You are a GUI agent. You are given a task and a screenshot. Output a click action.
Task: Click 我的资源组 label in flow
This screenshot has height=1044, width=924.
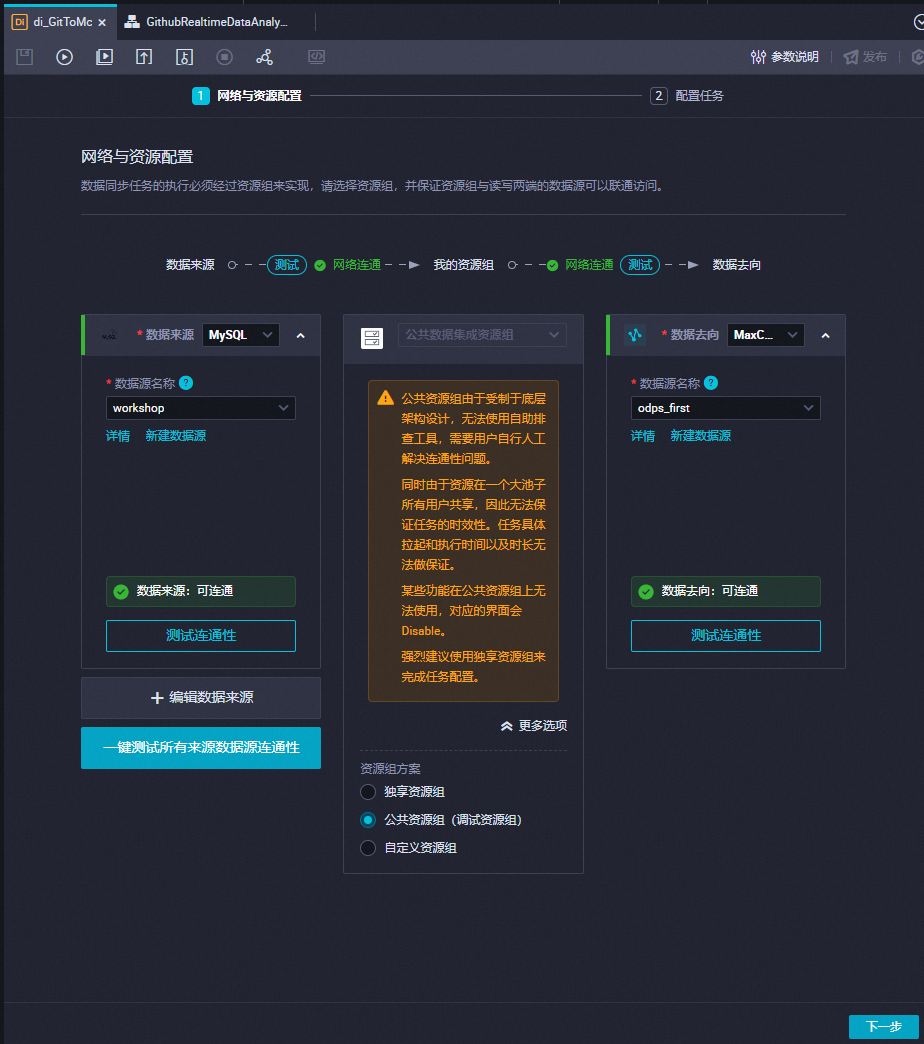pyautogui.click(x=463, y=265)
